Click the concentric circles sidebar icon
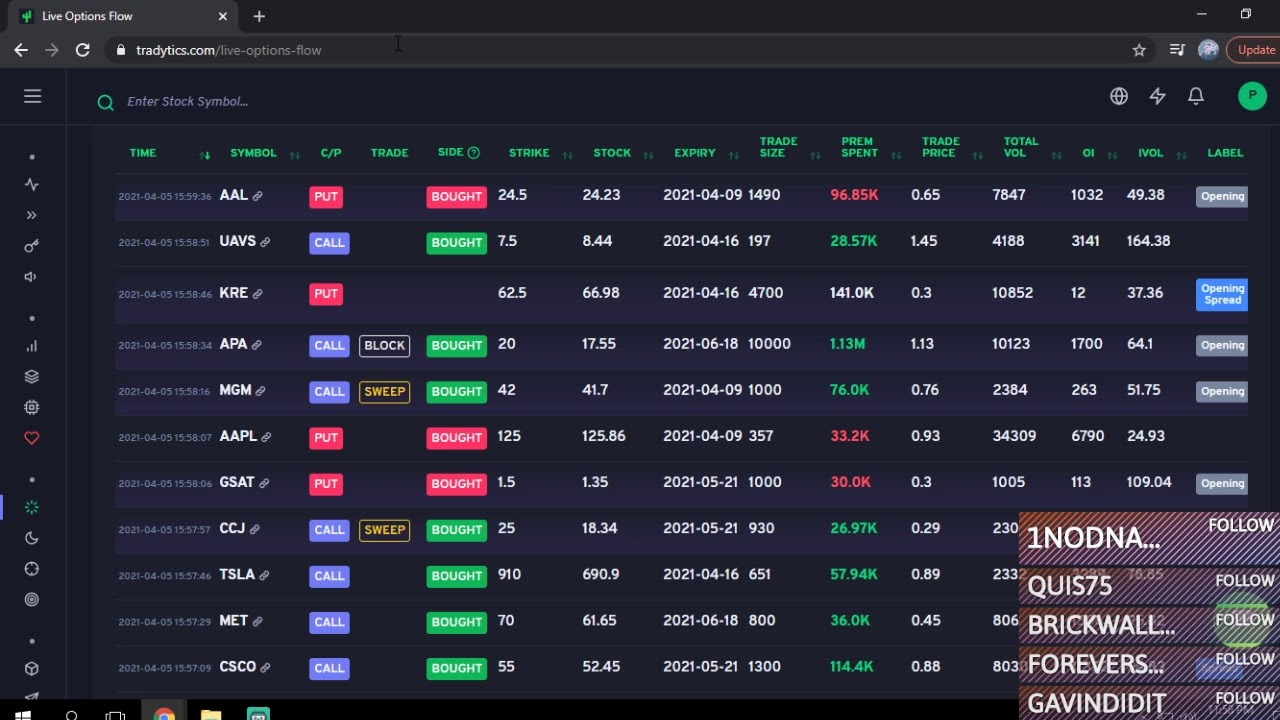 32,600
